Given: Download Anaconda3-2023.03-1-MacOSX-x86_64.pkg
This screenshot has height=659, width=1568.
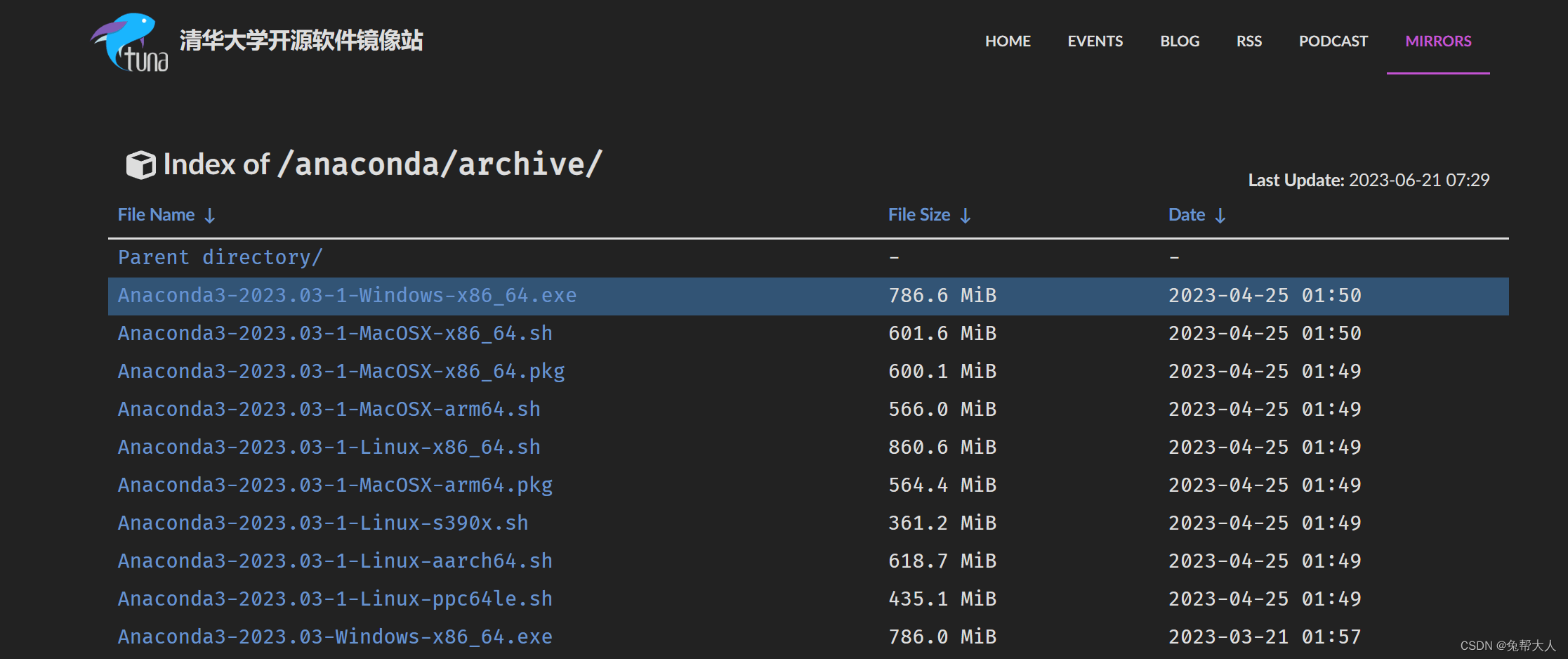Looking at the screenshot, I should [341, 372].
